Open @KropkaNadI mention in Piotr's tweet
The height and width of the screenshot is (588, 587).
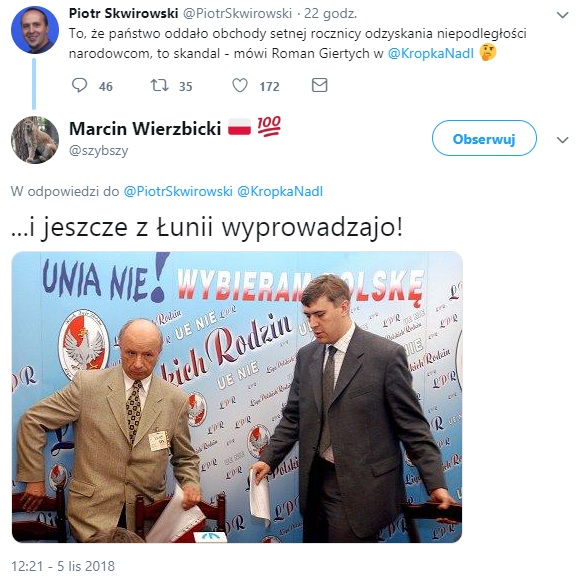tap(431, 53)
